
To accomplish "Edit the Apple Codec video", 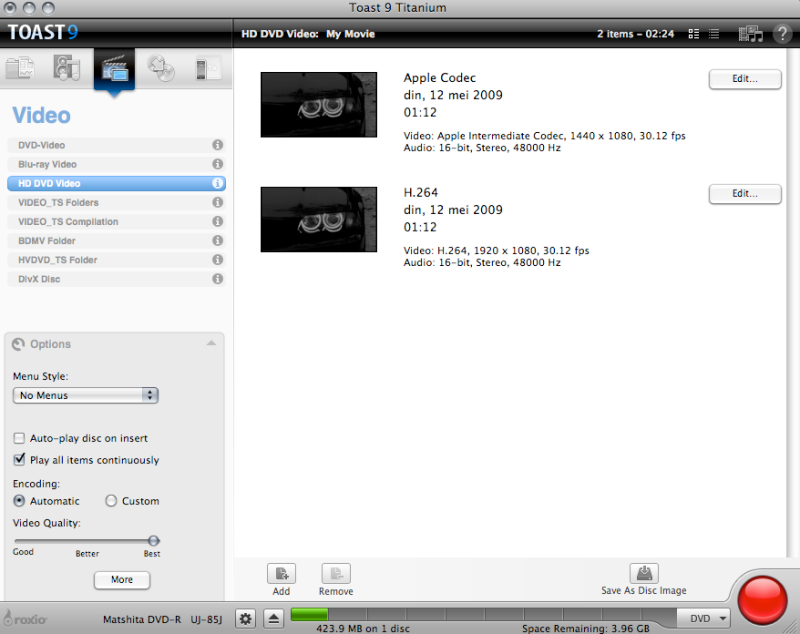I will click(x=745, y=79).
